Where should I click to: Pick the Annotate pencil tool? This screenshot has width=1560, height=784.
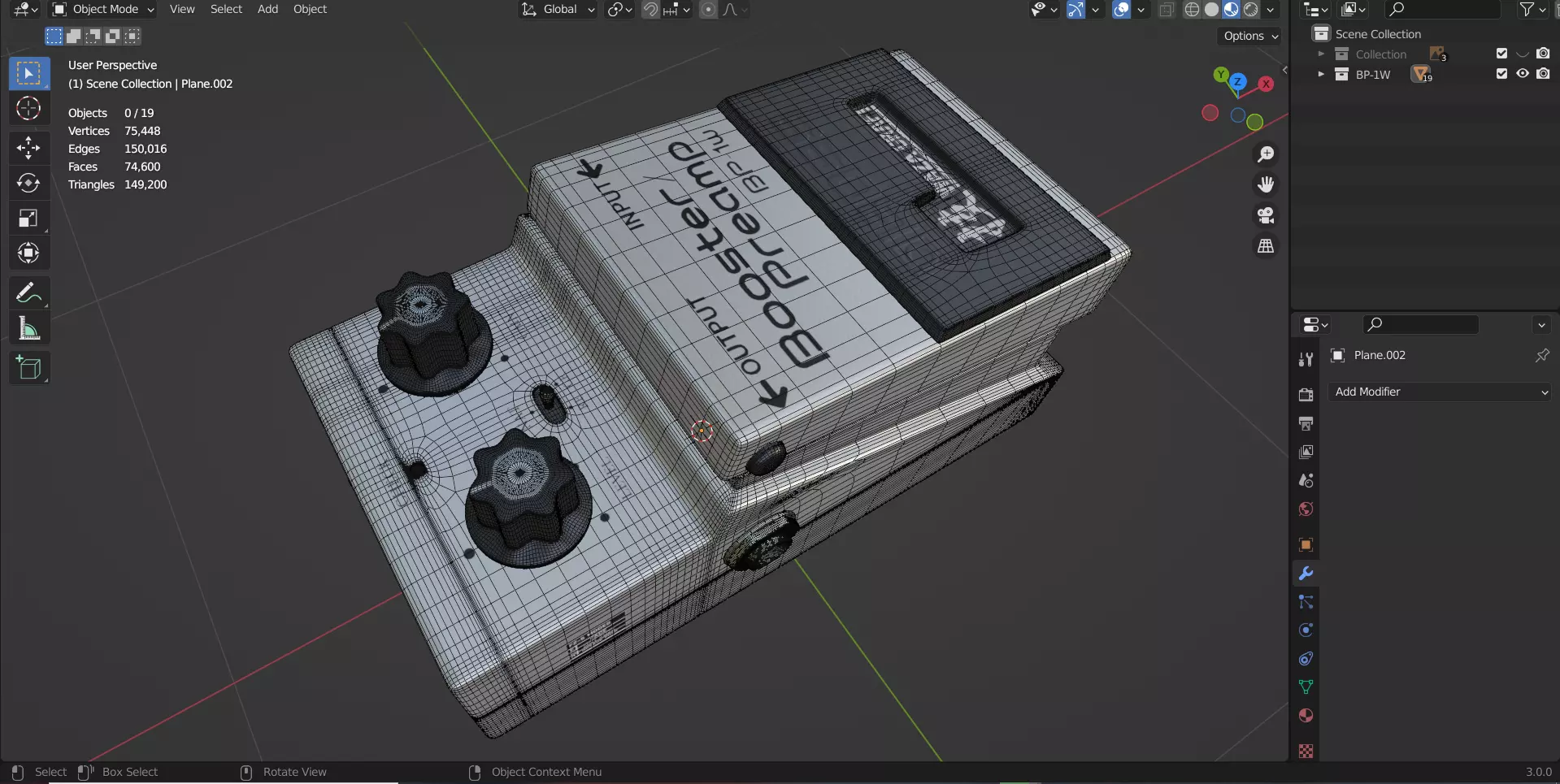(29, 292)
